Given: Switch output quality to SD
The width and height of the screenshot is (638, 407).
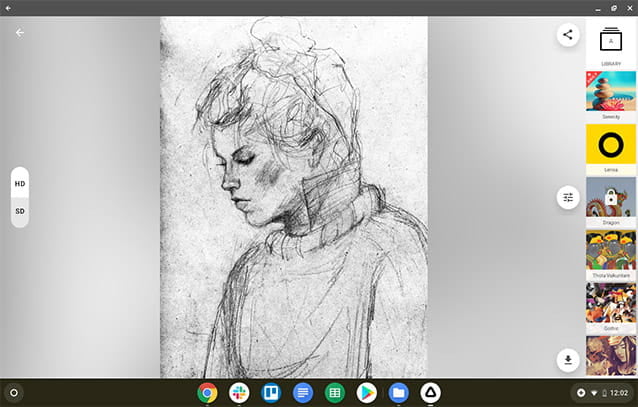Looking at the screenshot, I should click(x=20, y=211).
